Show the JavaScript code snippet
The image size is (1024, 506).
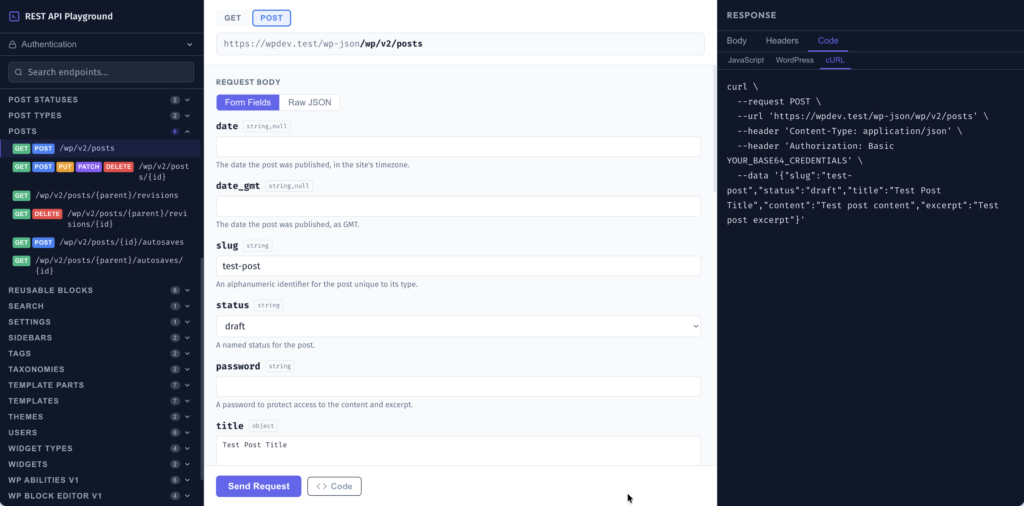point(746,60)
